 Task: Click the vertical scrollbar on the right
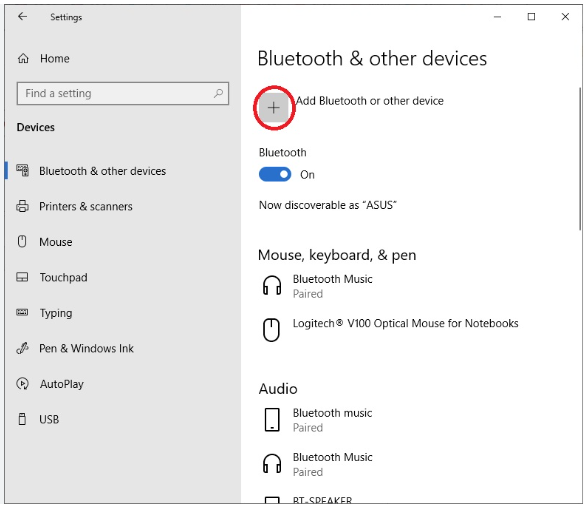click(x=580, y=159)
